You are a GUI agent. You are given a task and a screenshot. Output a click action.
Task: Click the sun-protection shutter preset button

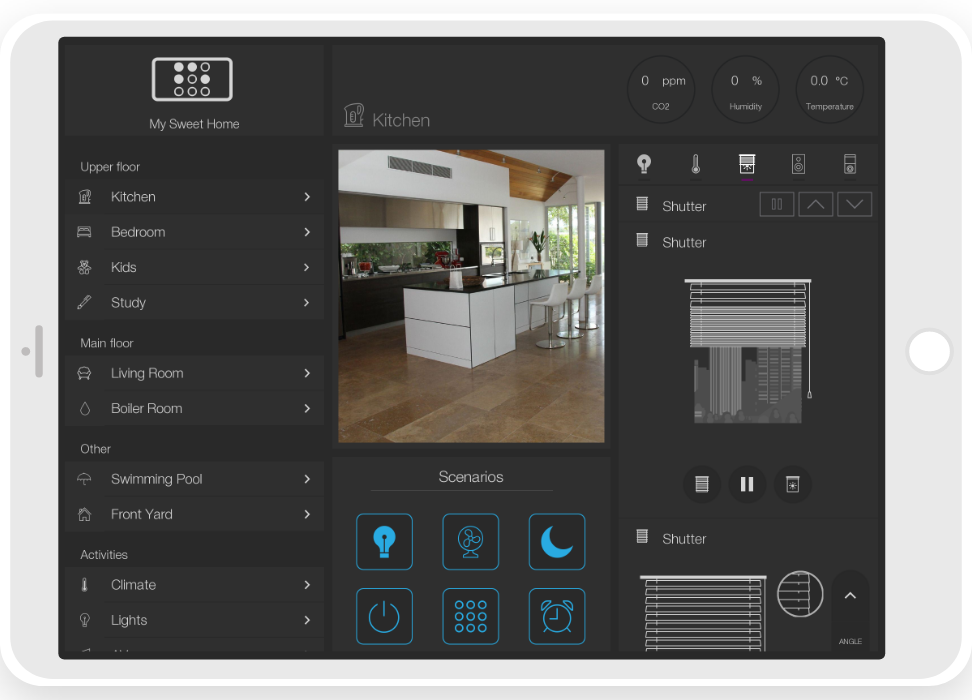792,485
